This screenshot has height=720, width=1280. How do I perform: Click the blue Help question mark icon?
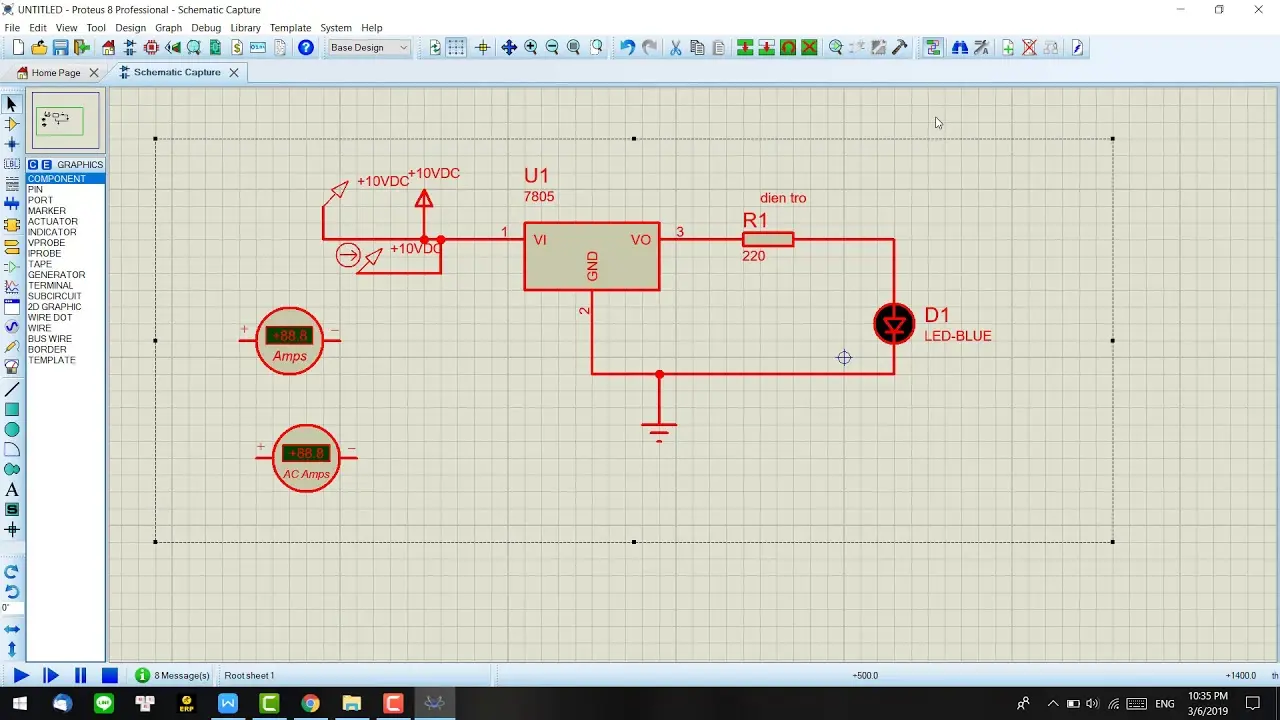(306, 48)
